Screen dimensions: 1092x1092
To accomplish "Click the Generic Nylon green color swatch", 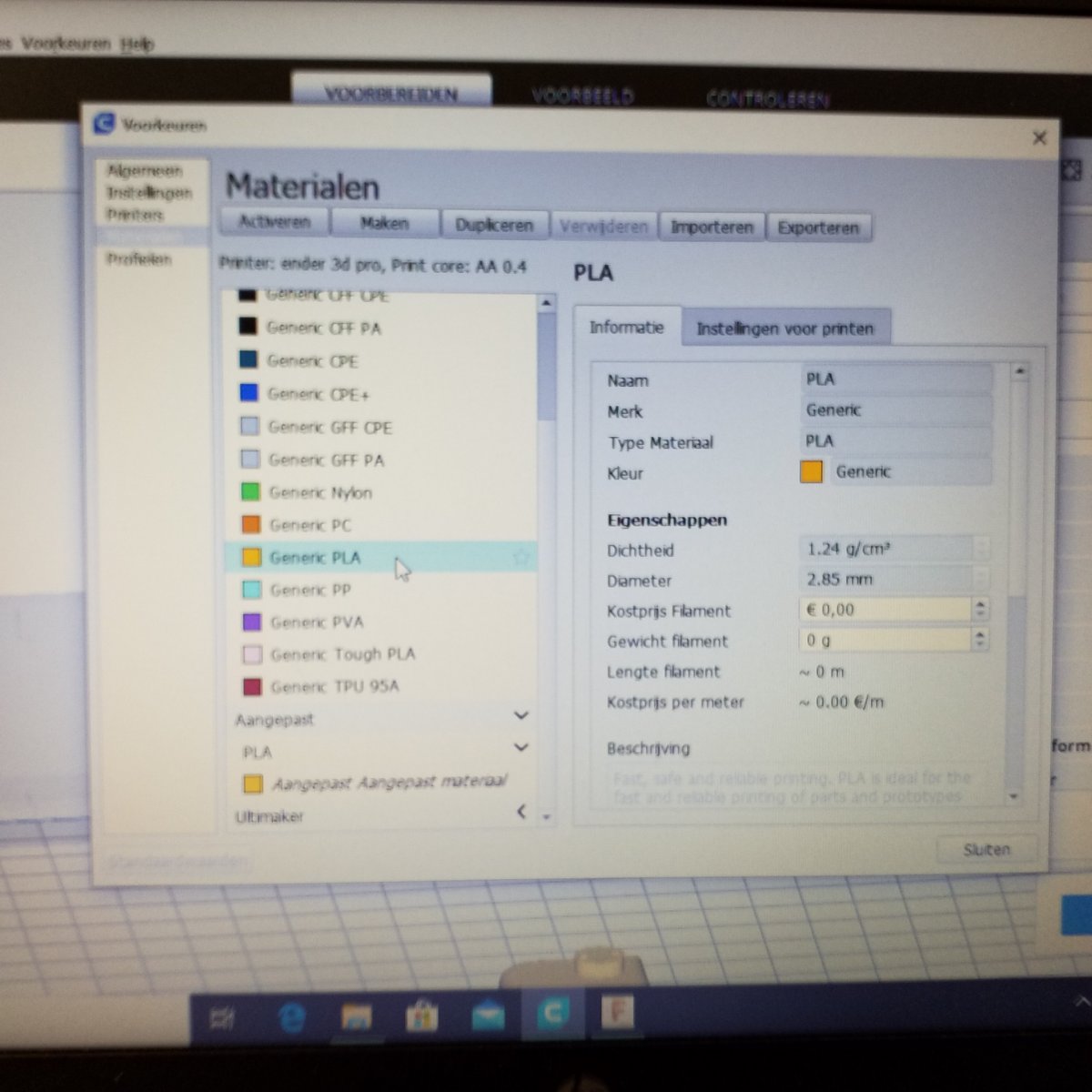I will [x=251, y=492].
